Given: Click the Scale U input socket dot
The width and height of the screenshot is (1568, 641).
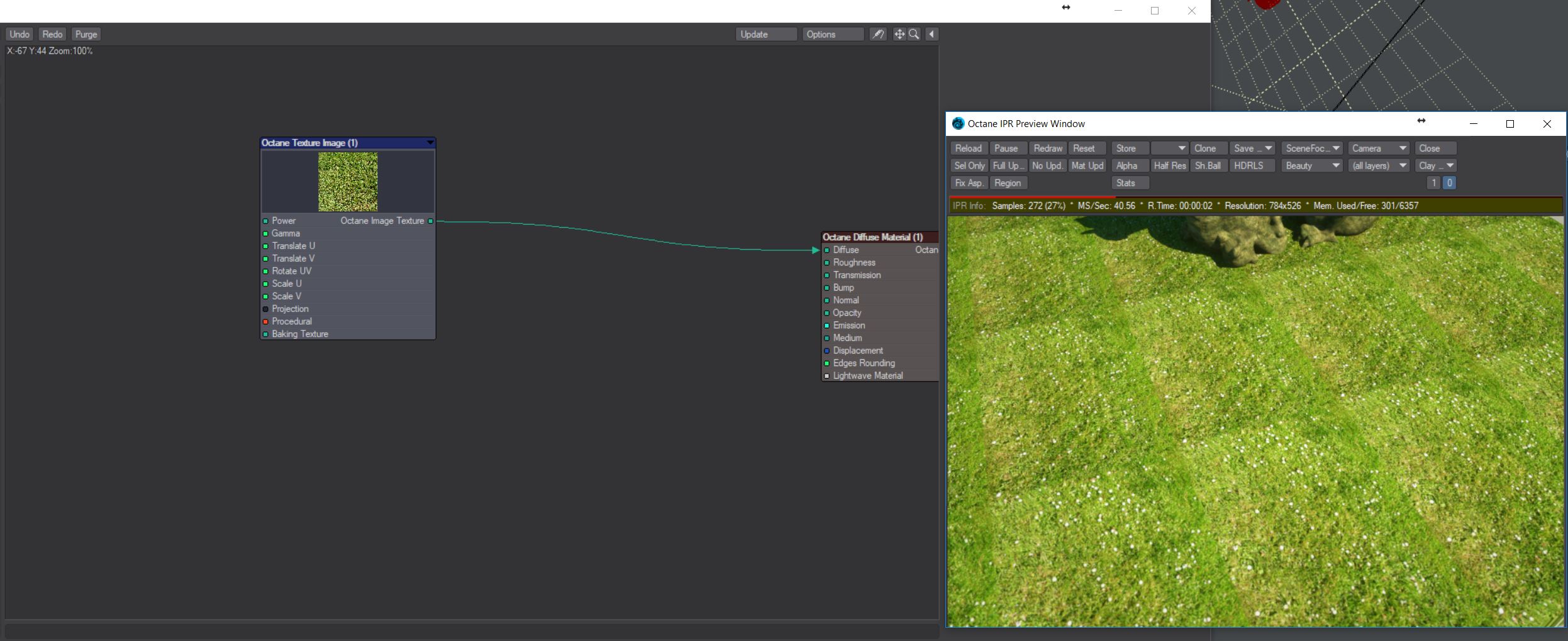Looking at the screenshot, I should pos(265,284).
